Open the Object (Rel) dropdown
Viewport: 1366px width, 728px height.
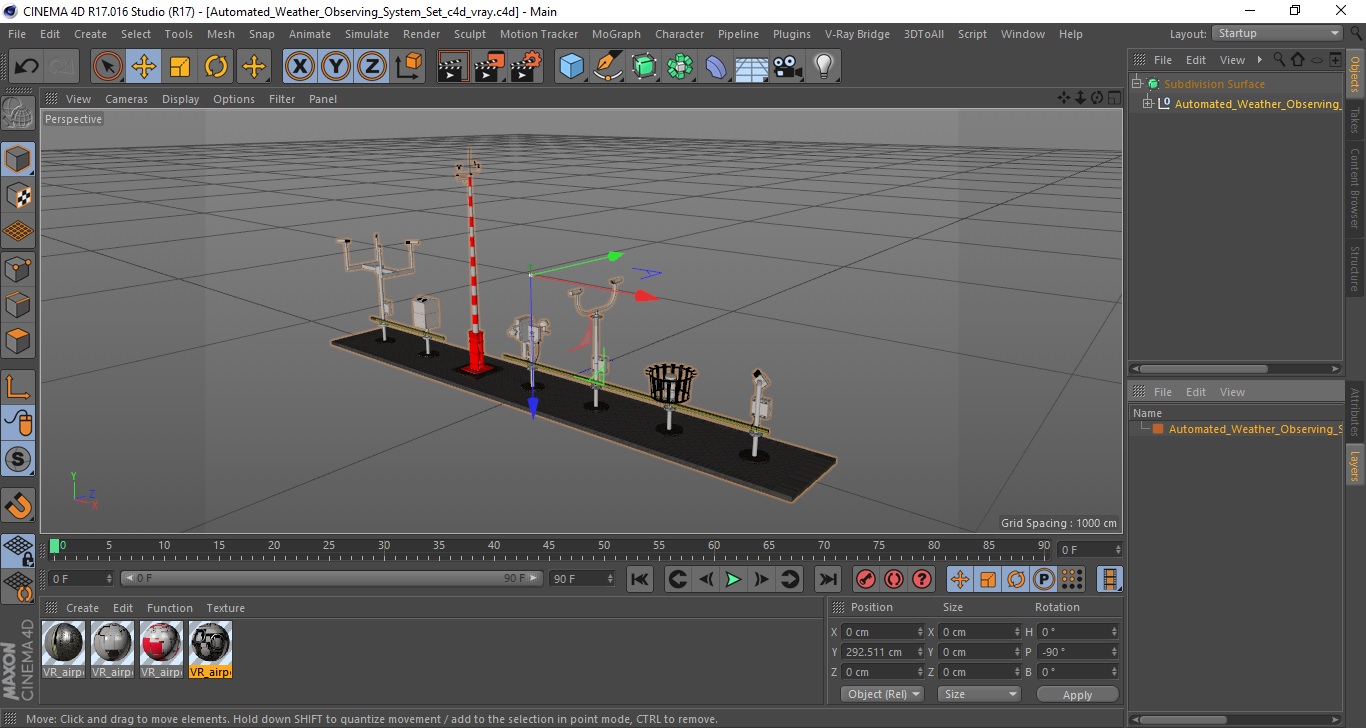(882, 694)
